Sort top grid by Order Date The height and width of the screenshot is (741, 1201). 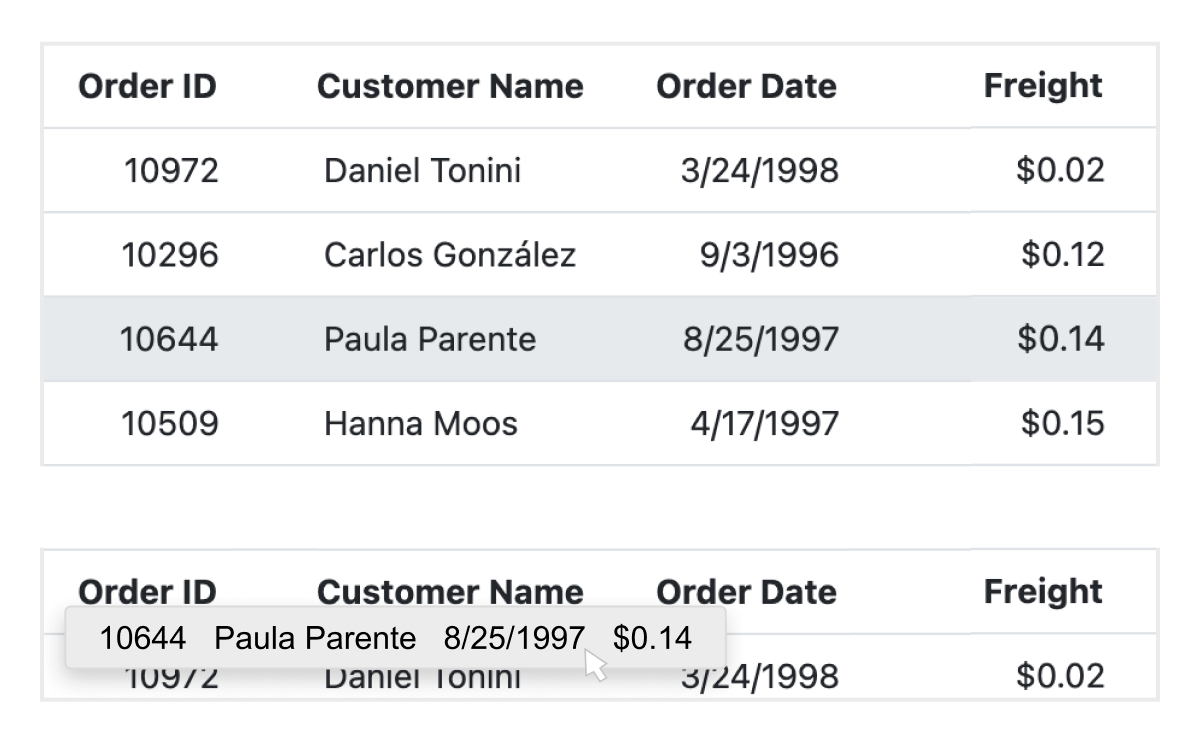tap(746, 87)
